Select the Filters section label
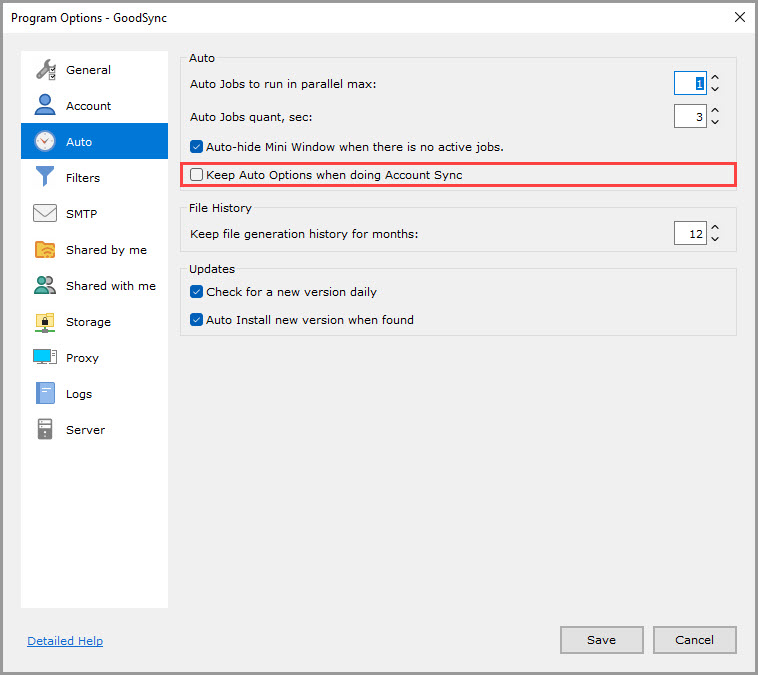This screenshot has height=675, width=758. pos(83,178)
